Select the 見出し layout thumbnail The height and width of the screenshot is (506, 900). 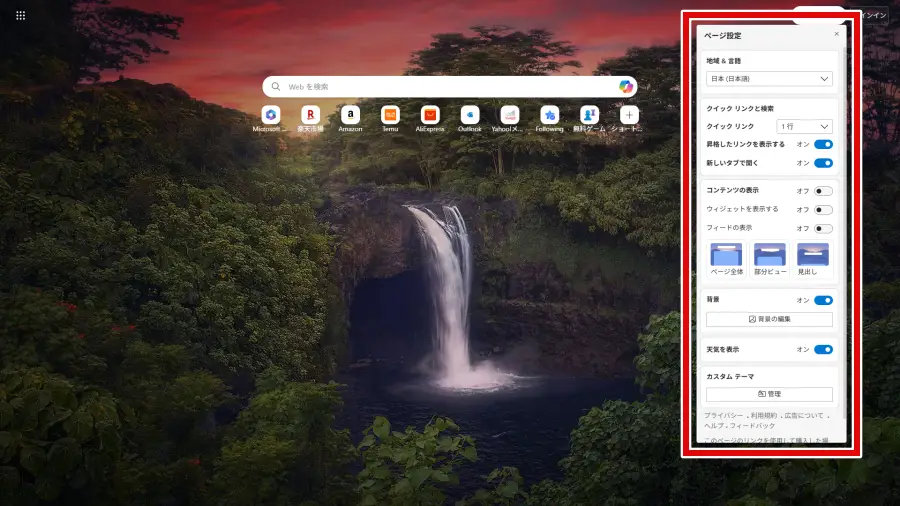click(813, 259)
